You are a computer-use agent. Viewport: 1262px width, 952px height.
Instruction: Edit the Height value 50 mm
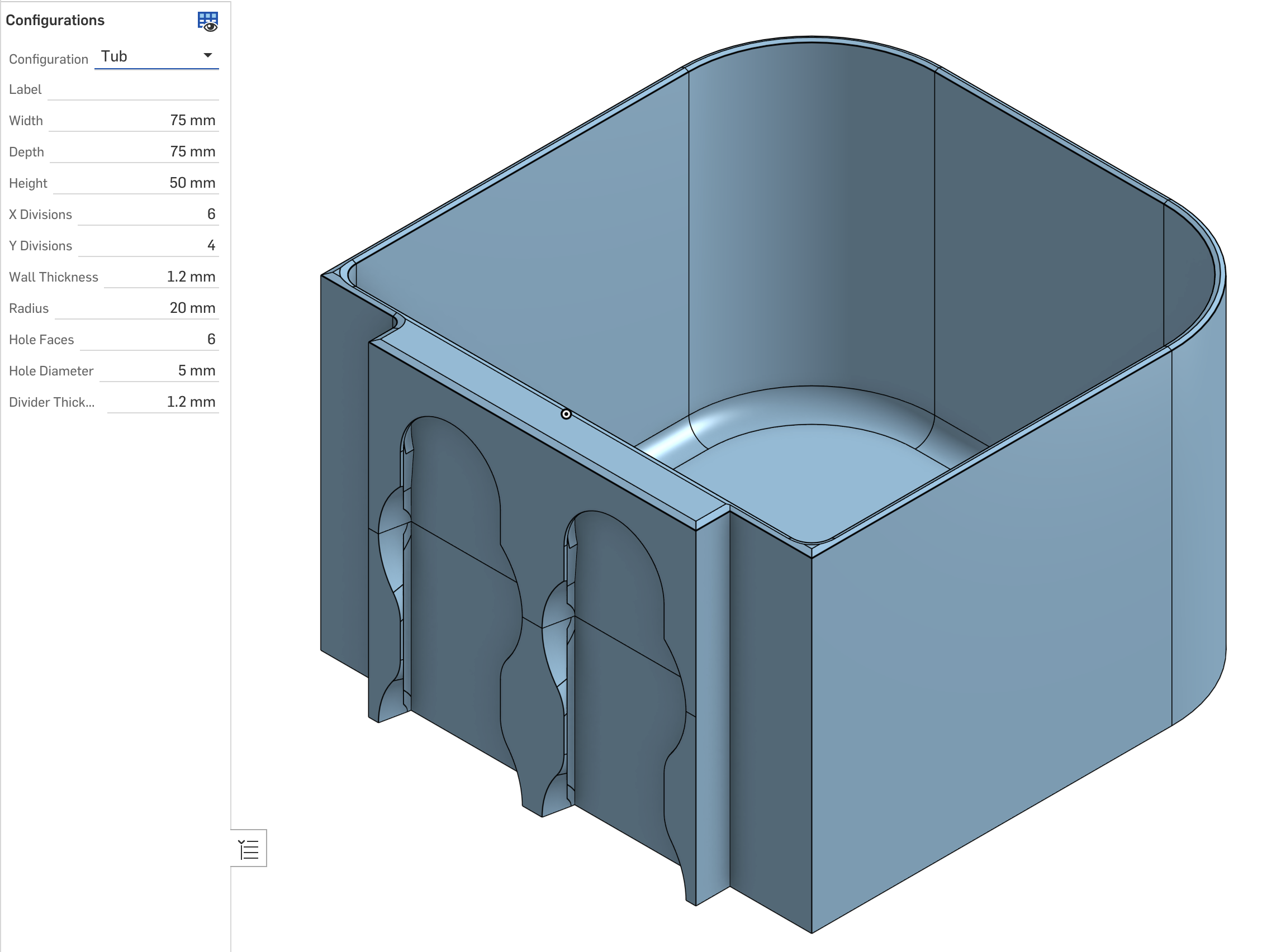coord(136,183)
